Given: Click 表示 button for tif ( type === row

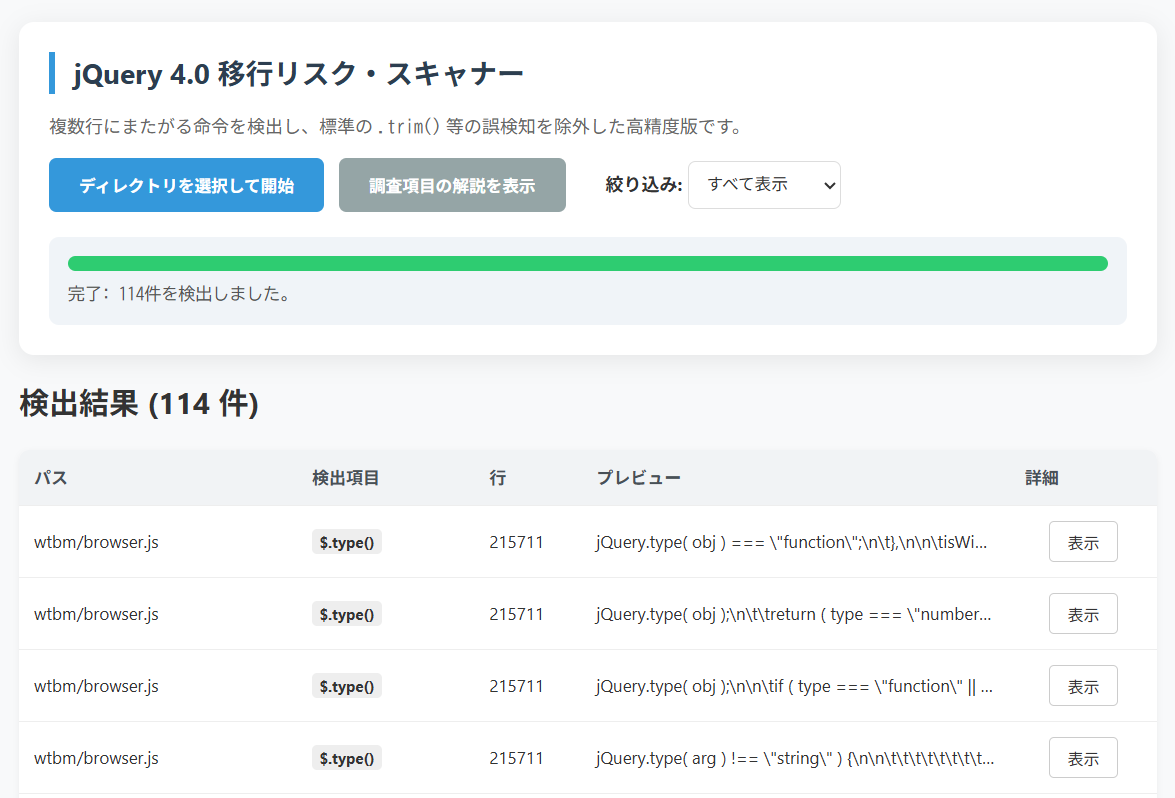Looking at the screenshot, I should (x=1083, y=686).
